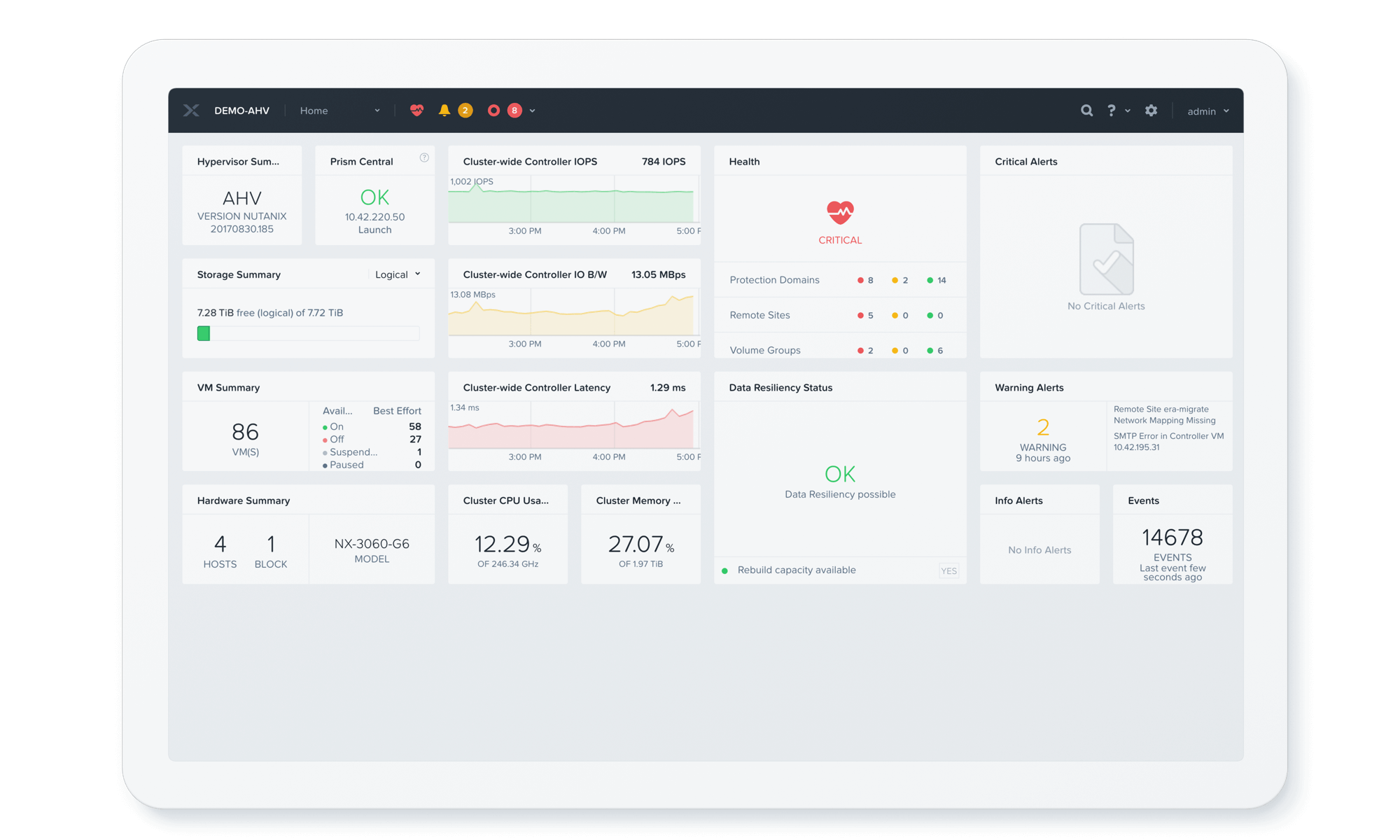Click the Remote Sites health row
The width and height of the screenshot is (1400, 840).
[759, 315]
